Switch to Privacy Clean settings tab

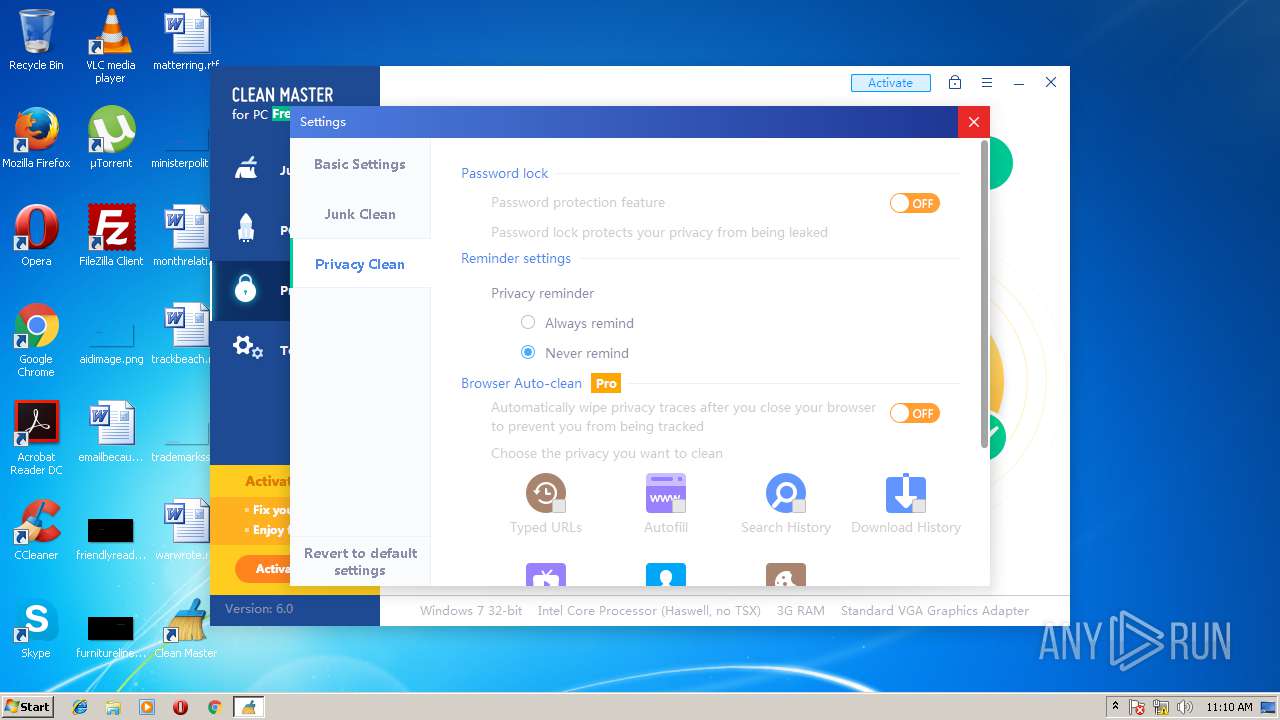pos(360,264)
